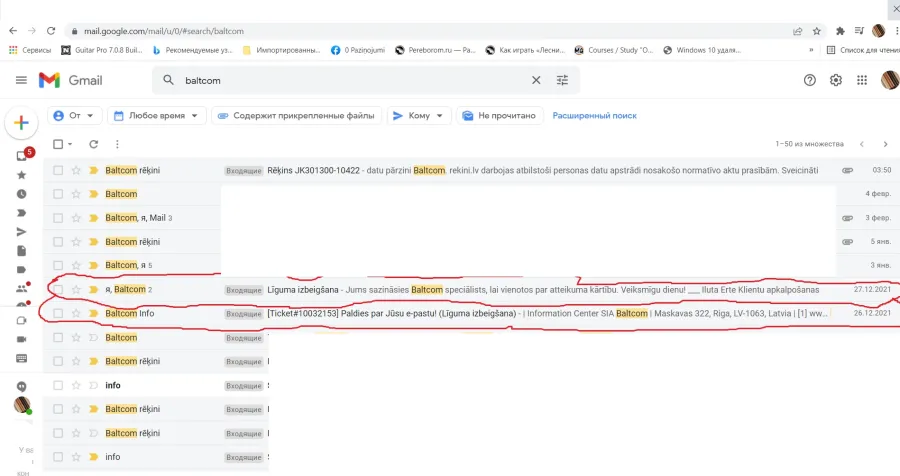
Task: Open Starred messages in sidebar
Action: pos(21,175)
